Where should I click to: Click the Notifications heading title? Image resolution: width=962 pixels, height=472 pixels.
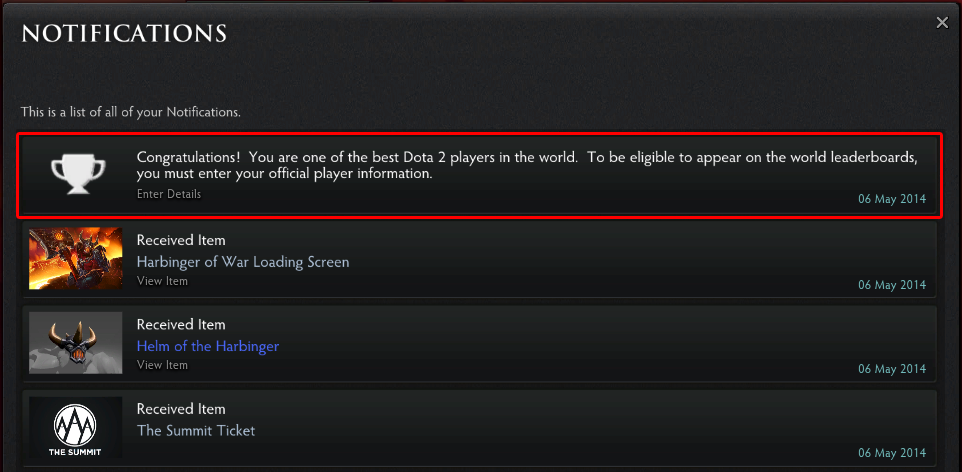coord(124,34)
